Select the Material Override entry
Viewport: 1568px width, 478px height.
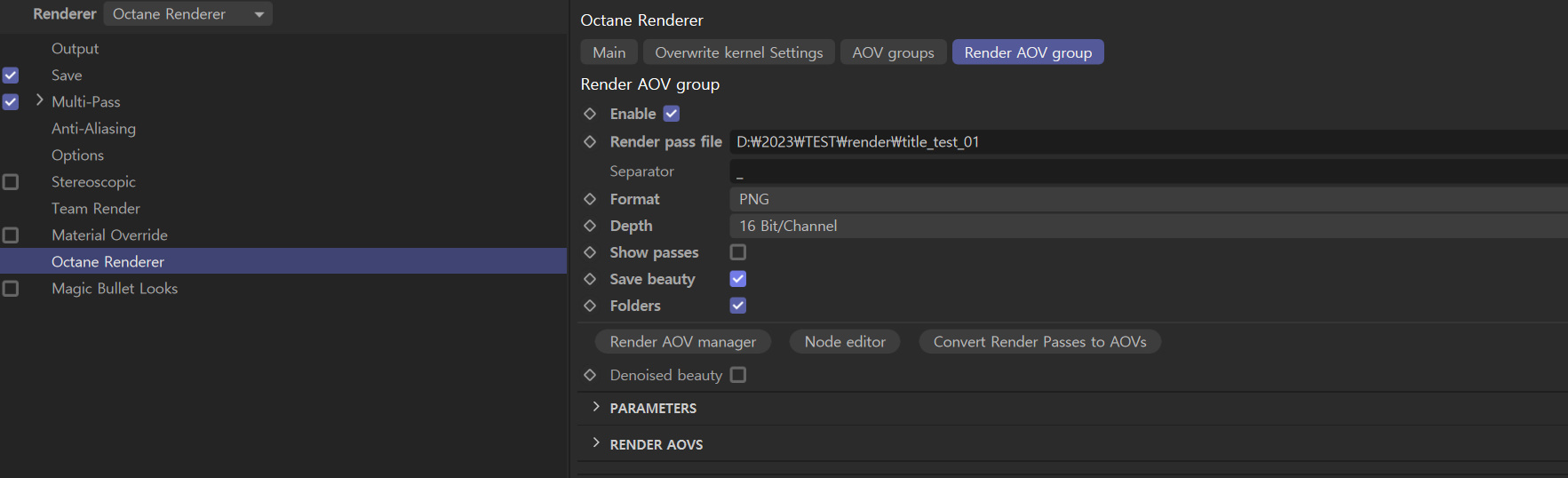pyautogui.click(x=109, y=235)
